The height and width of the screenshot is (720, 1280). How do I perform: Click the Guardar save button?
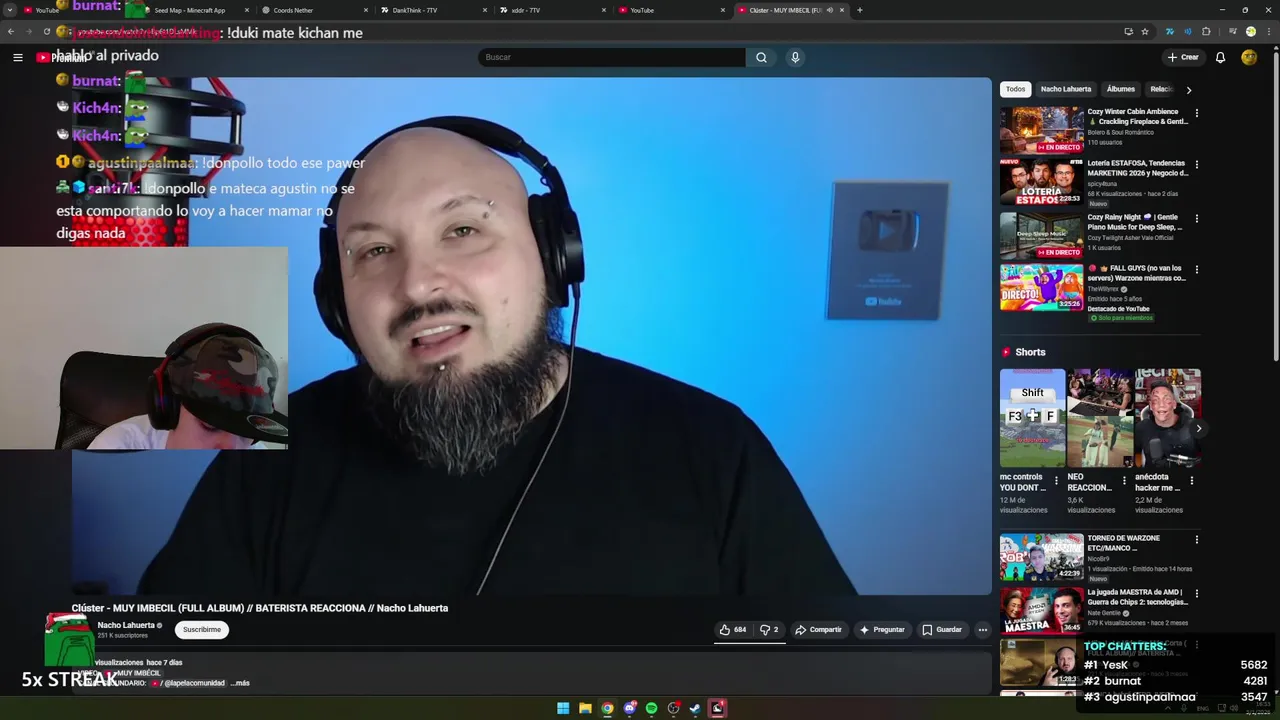tap(942, 630)
